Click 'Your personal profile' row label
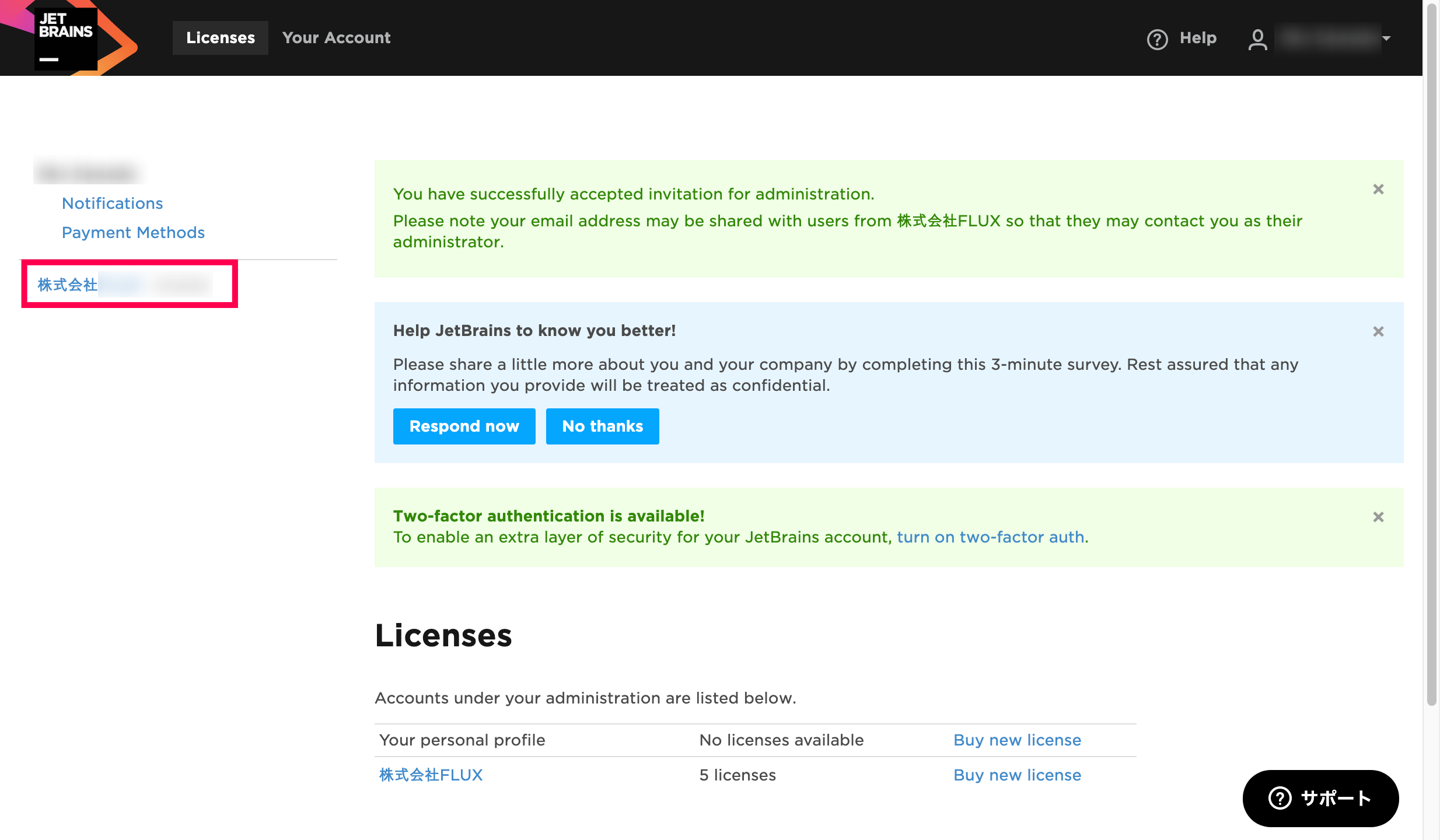The height and width of the screenshot is (840, 1440). pyautogui.click(x=462, y=740)
